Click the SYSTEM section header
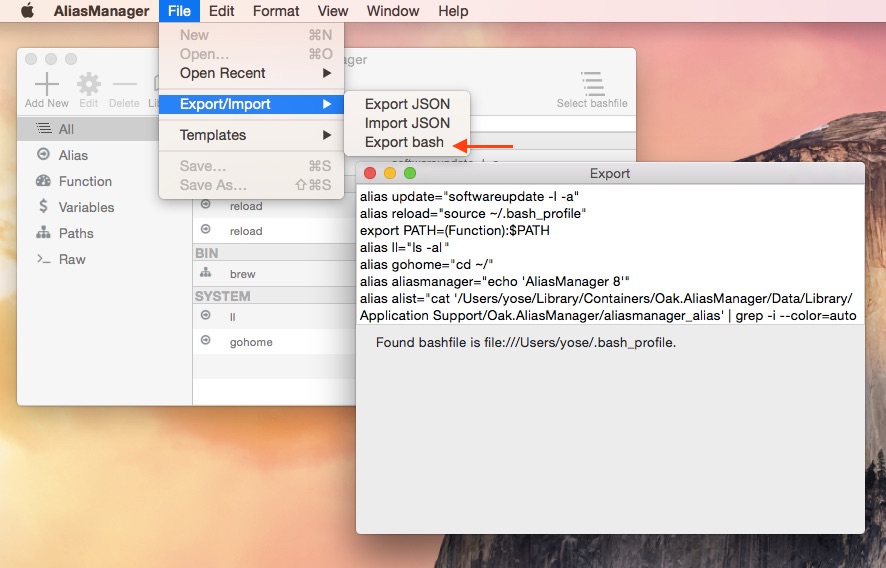This screenshot has width=886, height=568. [x=275, y=296]
